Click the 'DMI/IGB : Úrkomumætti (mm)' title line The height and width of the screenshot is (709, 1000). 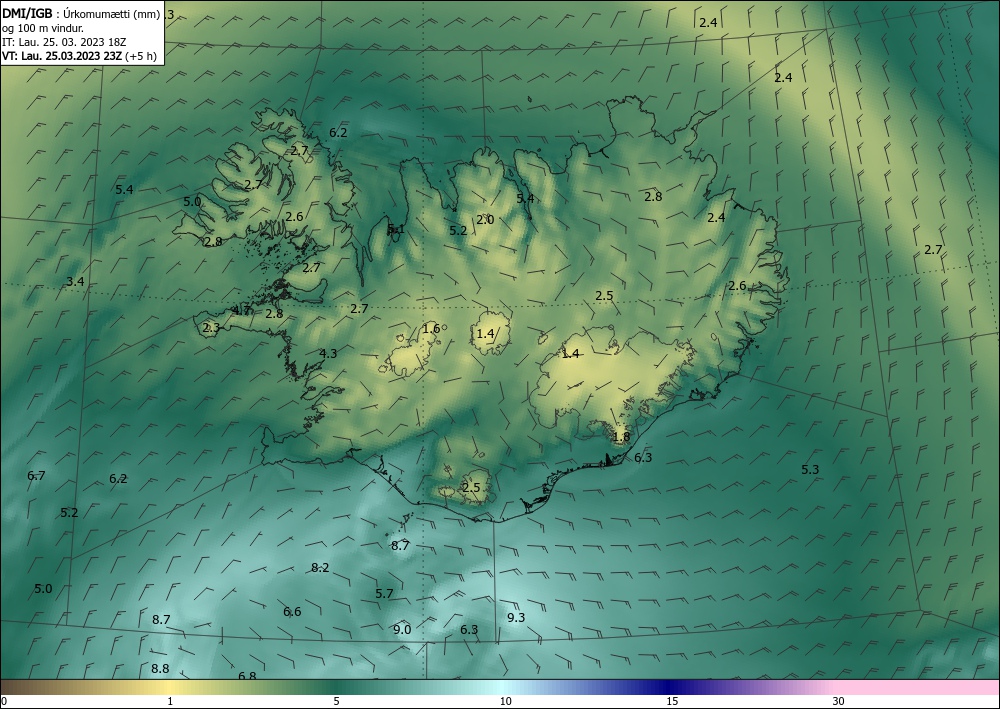point(80,13)
